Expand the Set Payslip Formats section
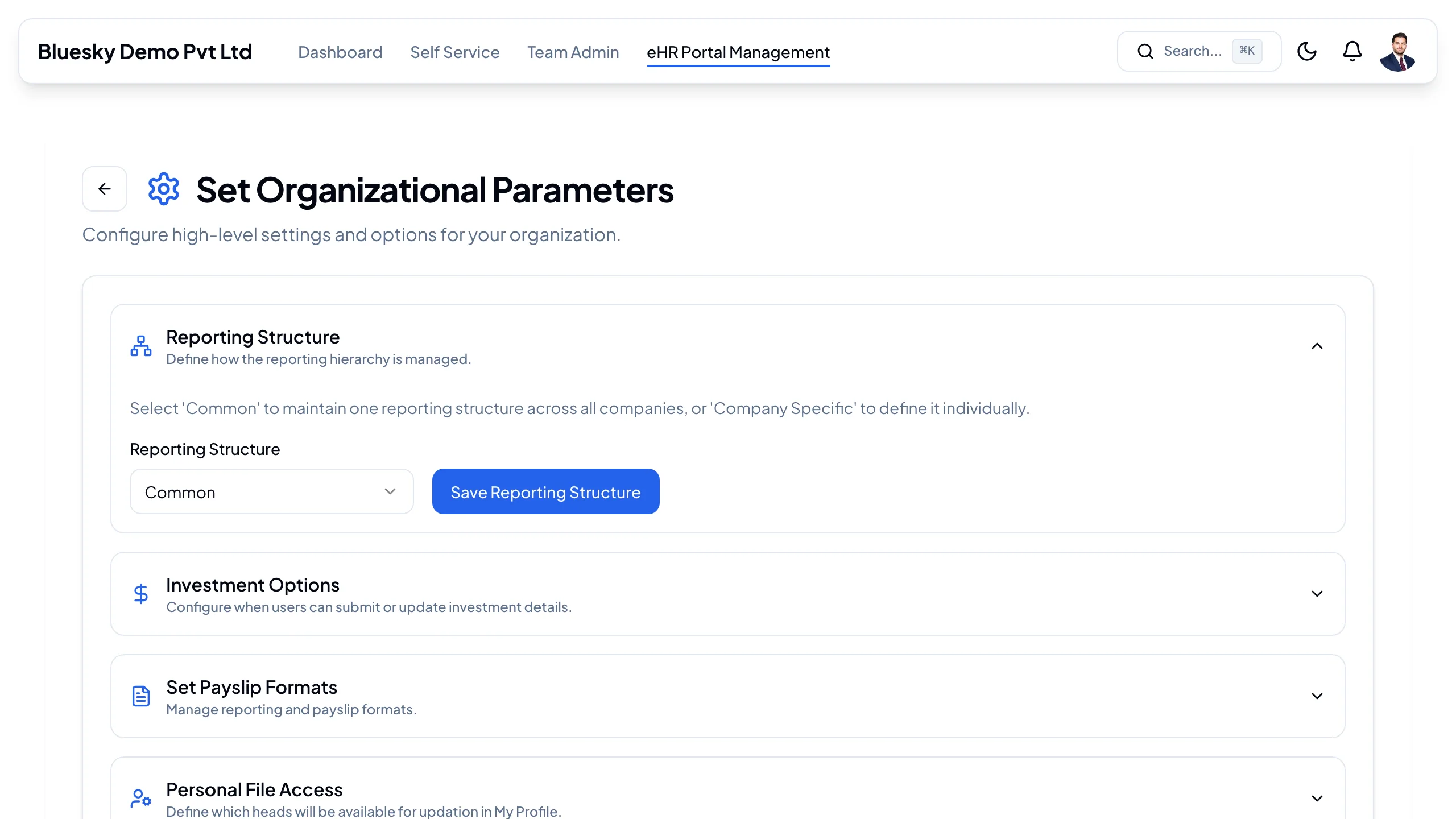The width and height of the screenshot is (1456, 819). coord(1317,696)
